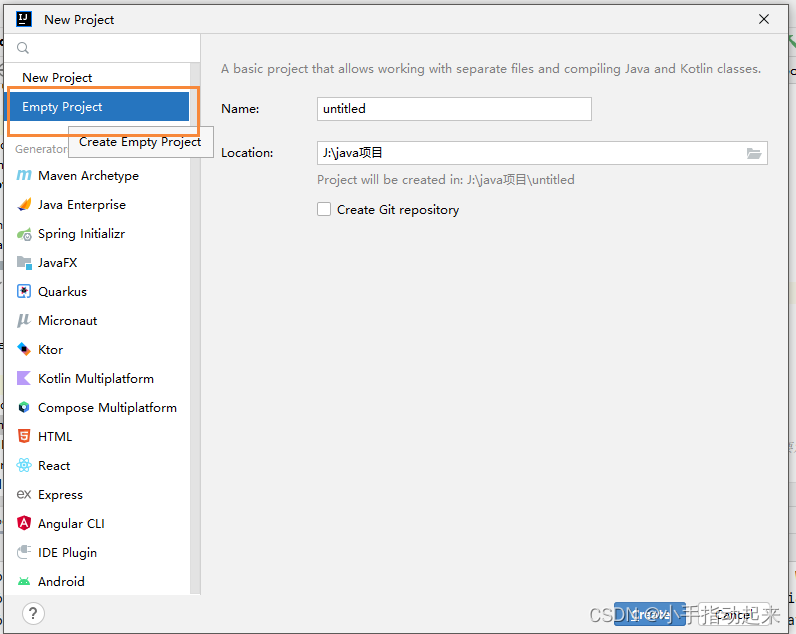The image size is (796, 634).
Task: Select the Micronaut label
Action: (68, 321)
